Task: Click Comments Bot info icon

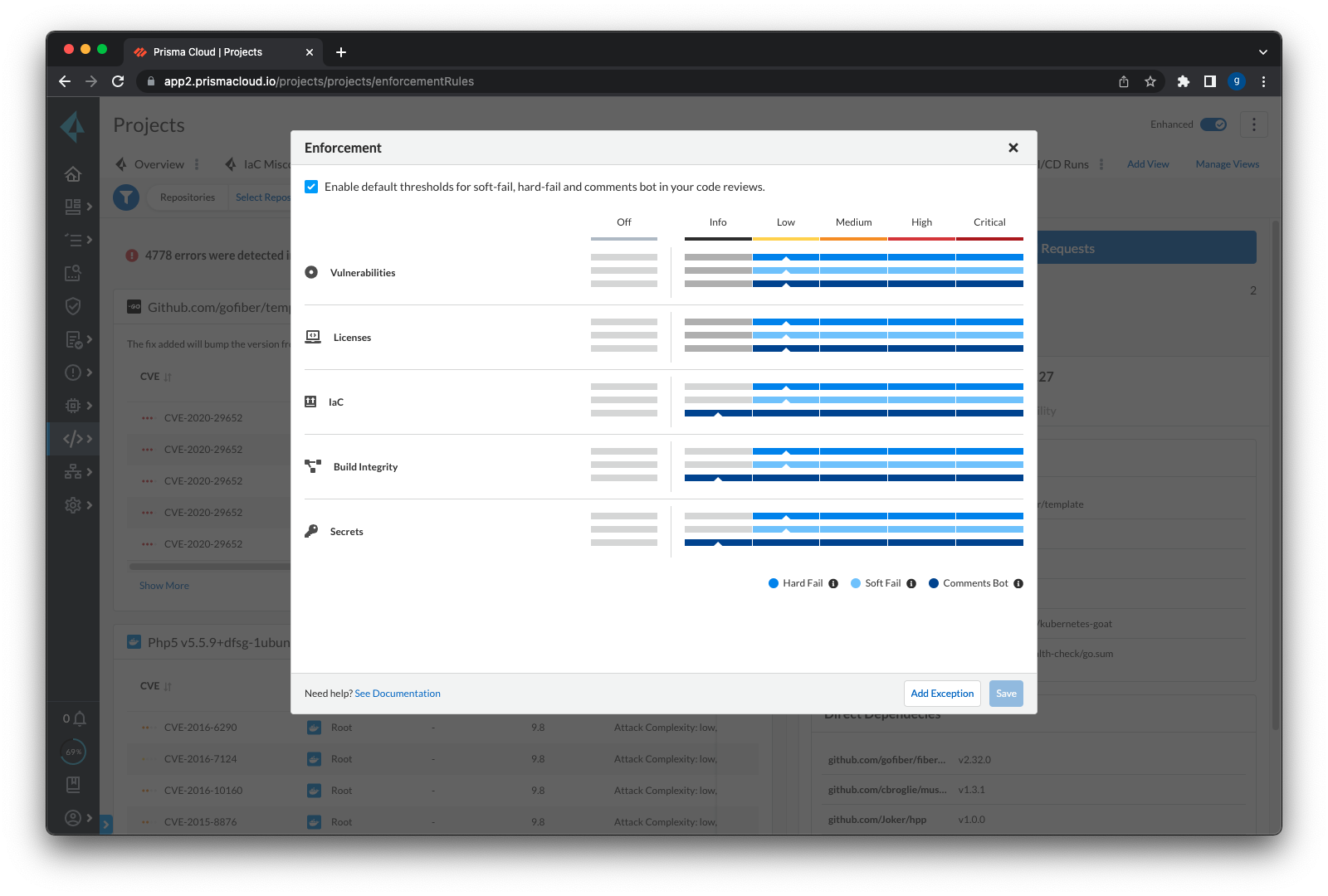Action: point(1018,583)
